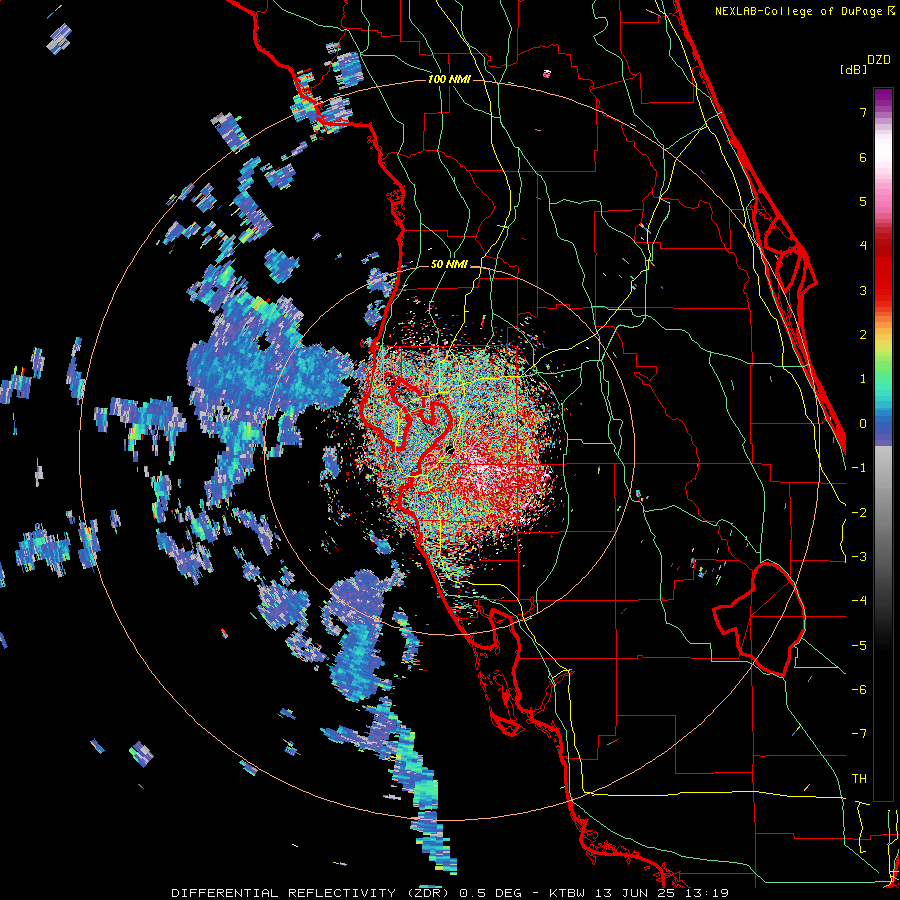Select the 7 value on color scale
Viewport: 900px width, 900px height.
[x=863, y=112]
